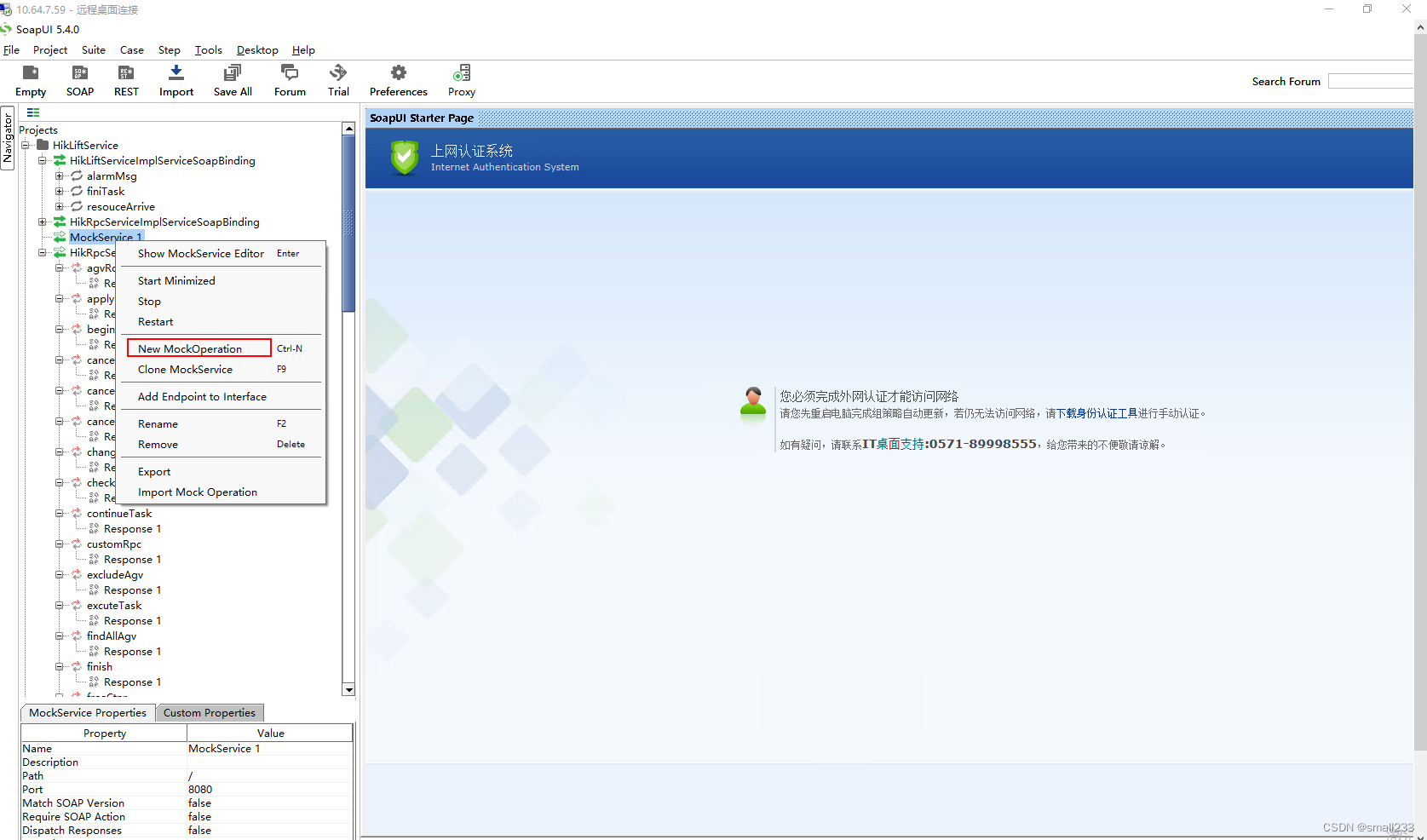This screenshot has height=840, width=1427.
Task: Click the Empty project toolbar icon
Action: click(31, 73)
